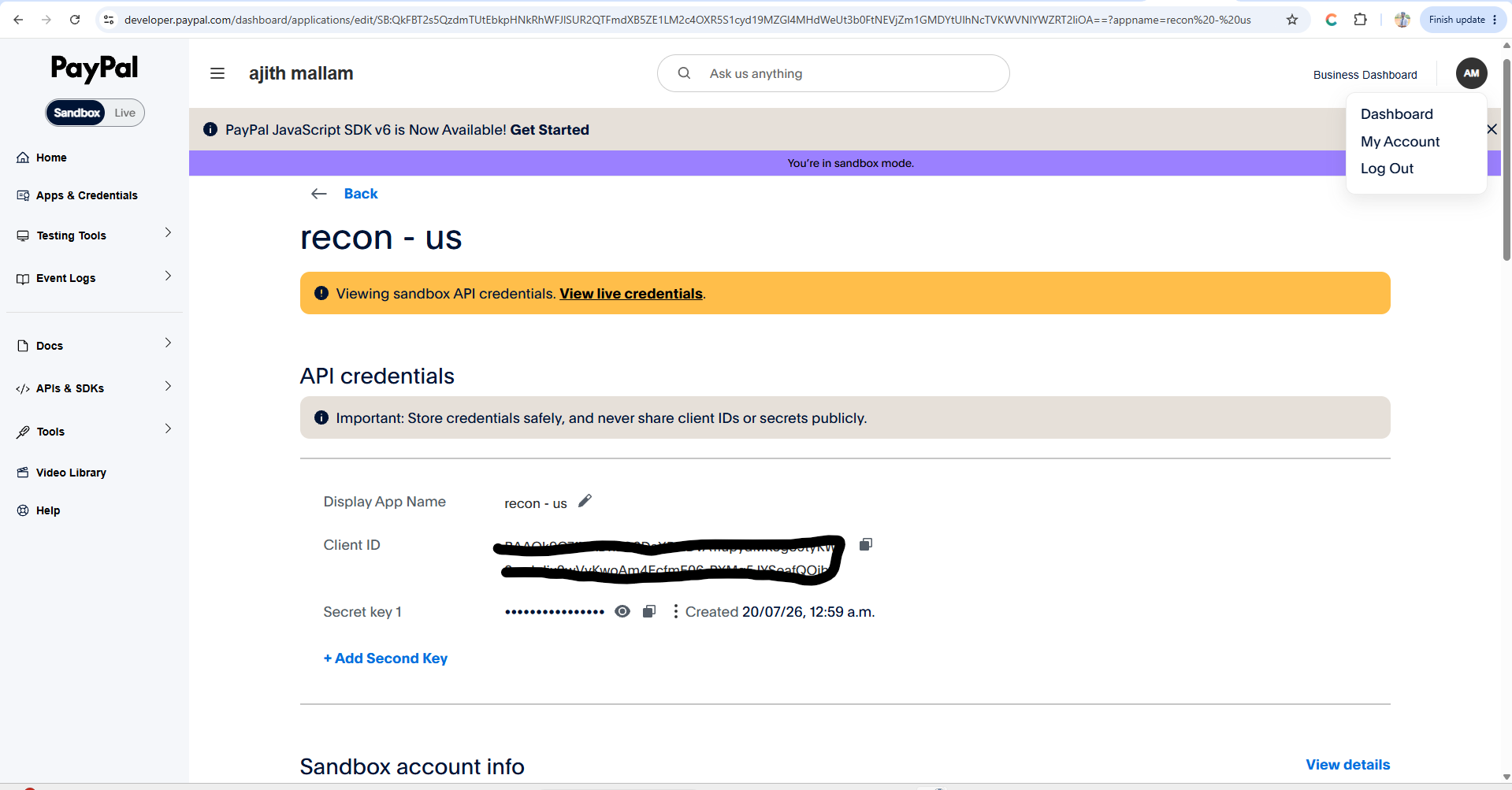Open Apps & Credentials page
The image size is (1512, 790).
coord(87,195)
